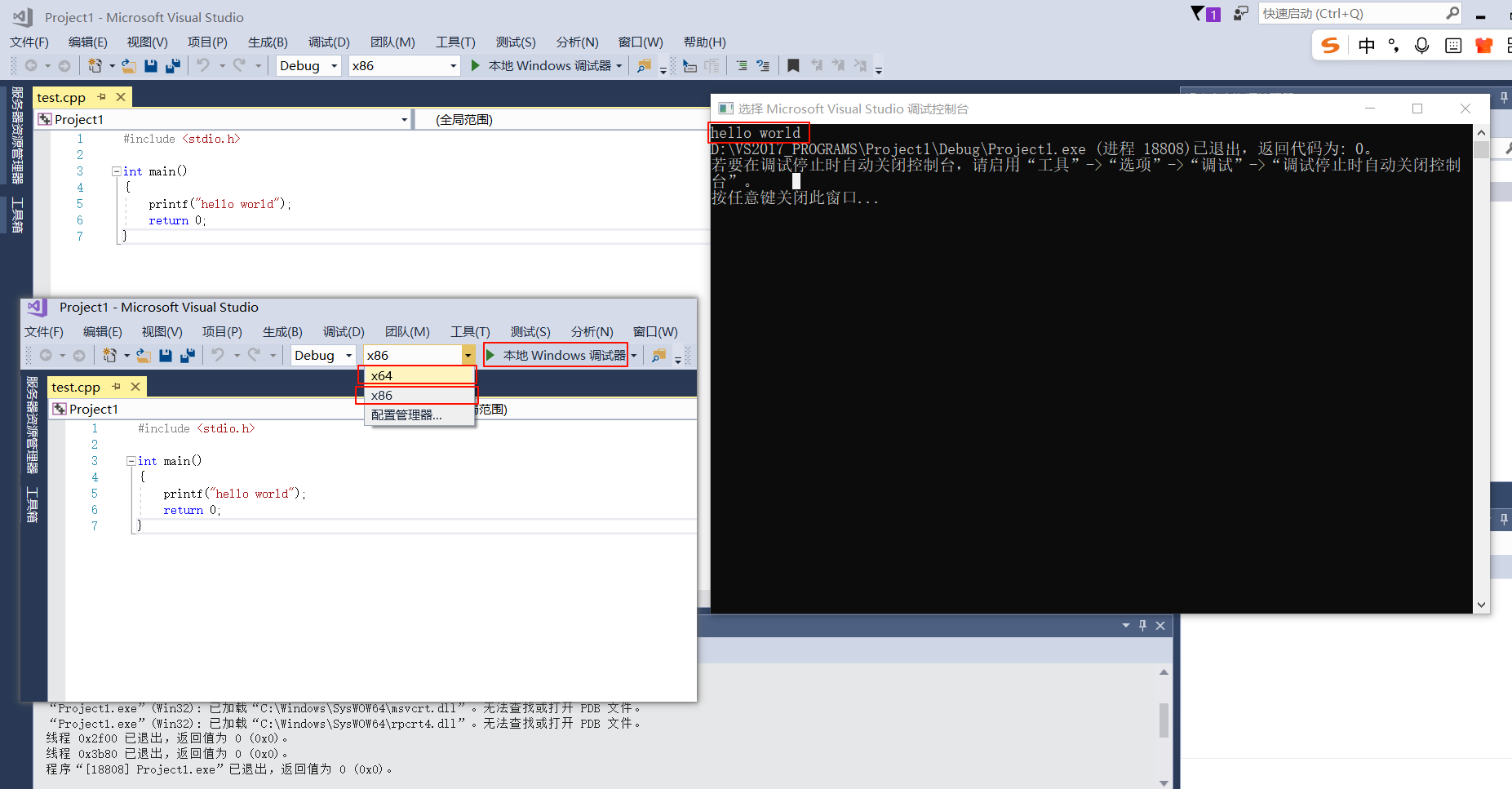Collapse int main() in the top editor
Viewport: 1512px width, 789px height.
116,171
